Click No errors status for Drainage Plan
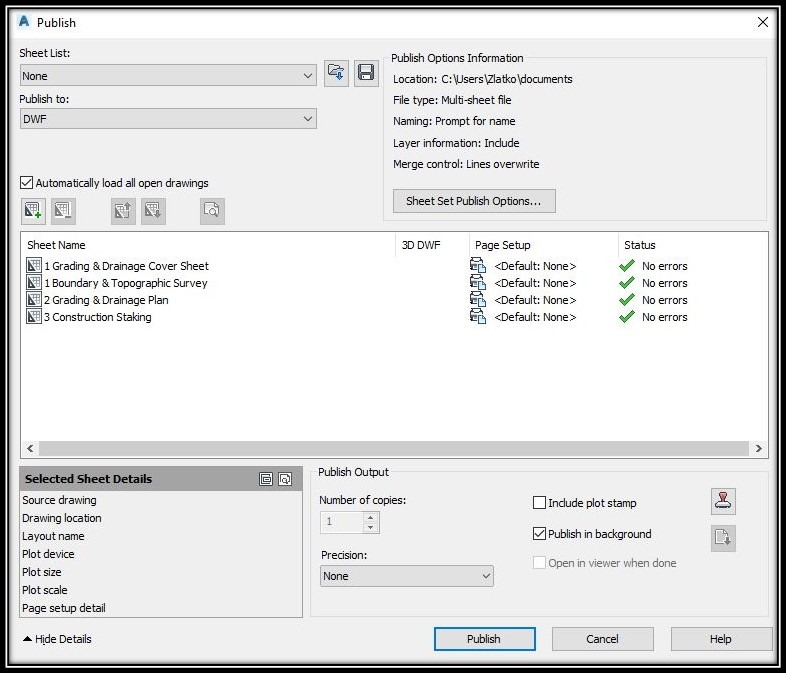 coord(665,300)
